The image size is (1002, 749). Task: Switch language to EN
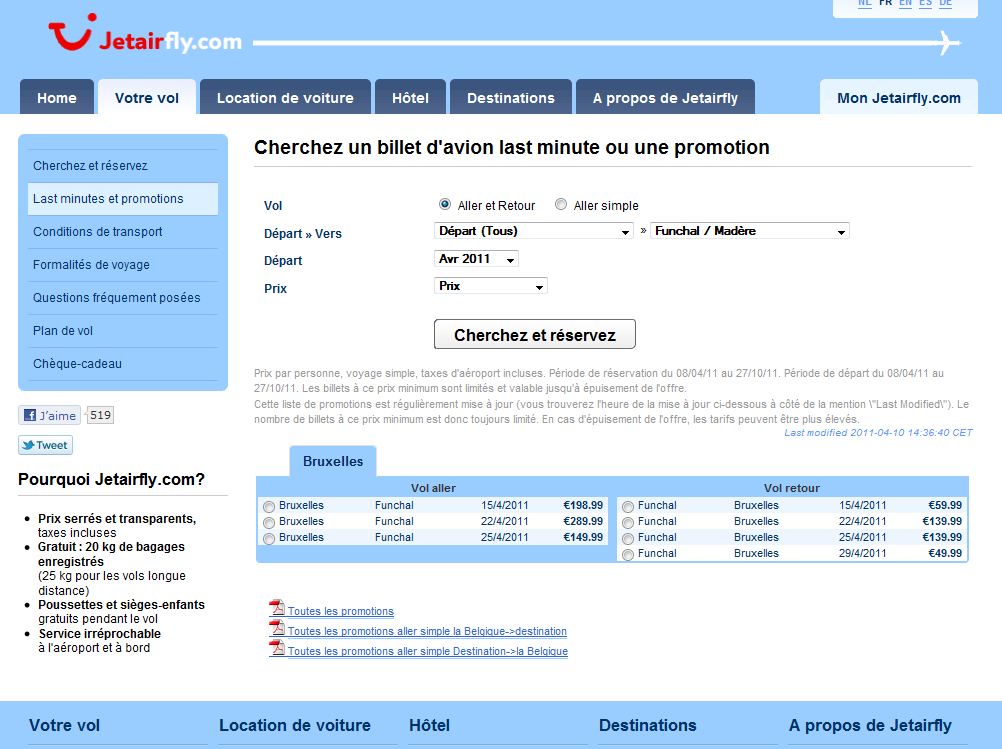tap(906, 3)
